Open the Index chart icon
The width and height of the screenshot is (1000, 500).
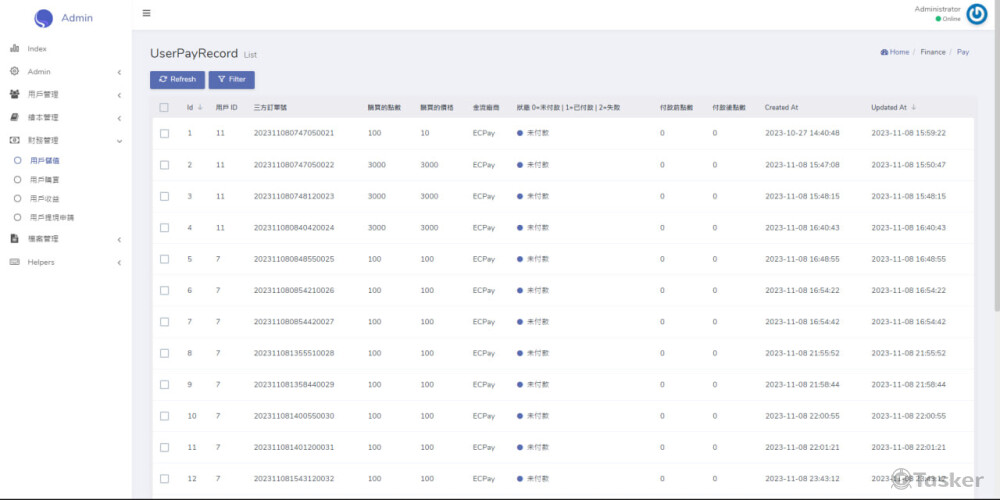[15, 48]
